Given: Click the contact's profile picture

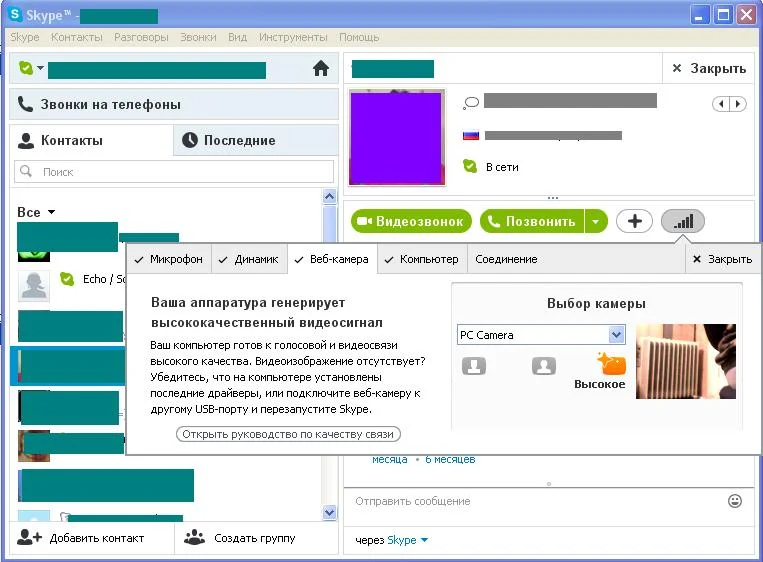Looking at the screenshot, I should click(397, 137).
